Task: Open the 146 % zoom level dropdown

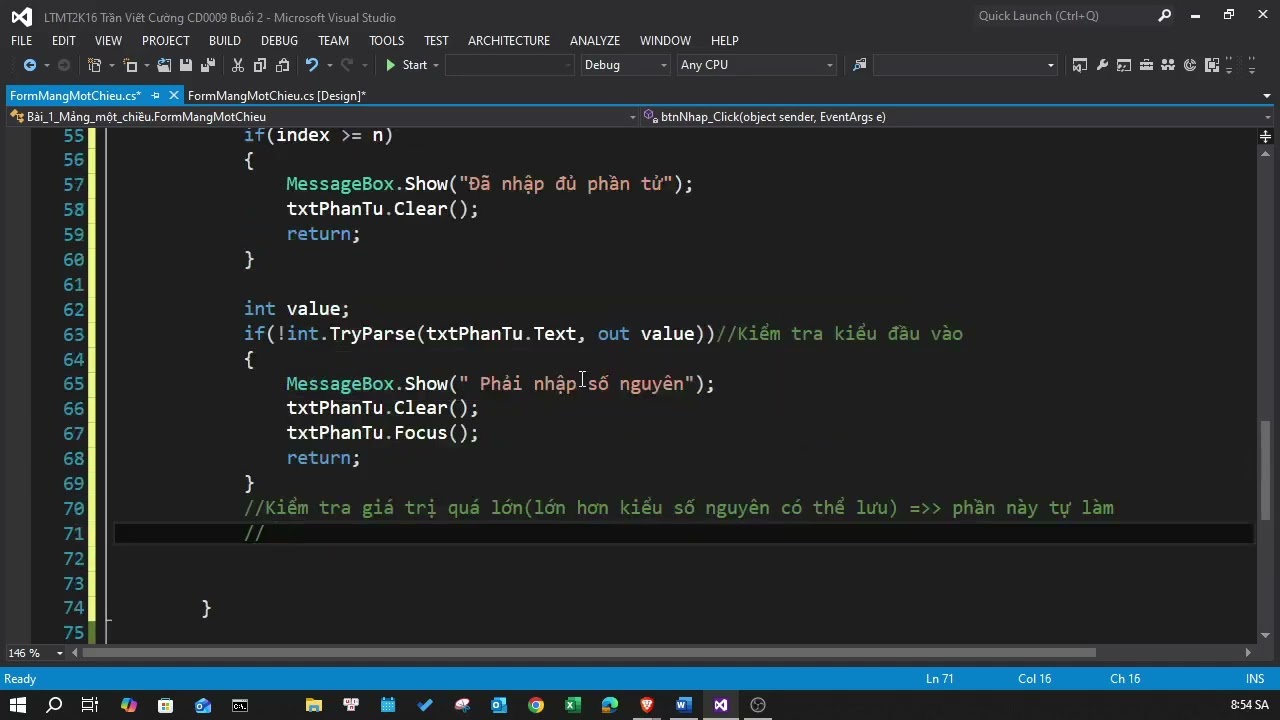Action: [34, 653]
